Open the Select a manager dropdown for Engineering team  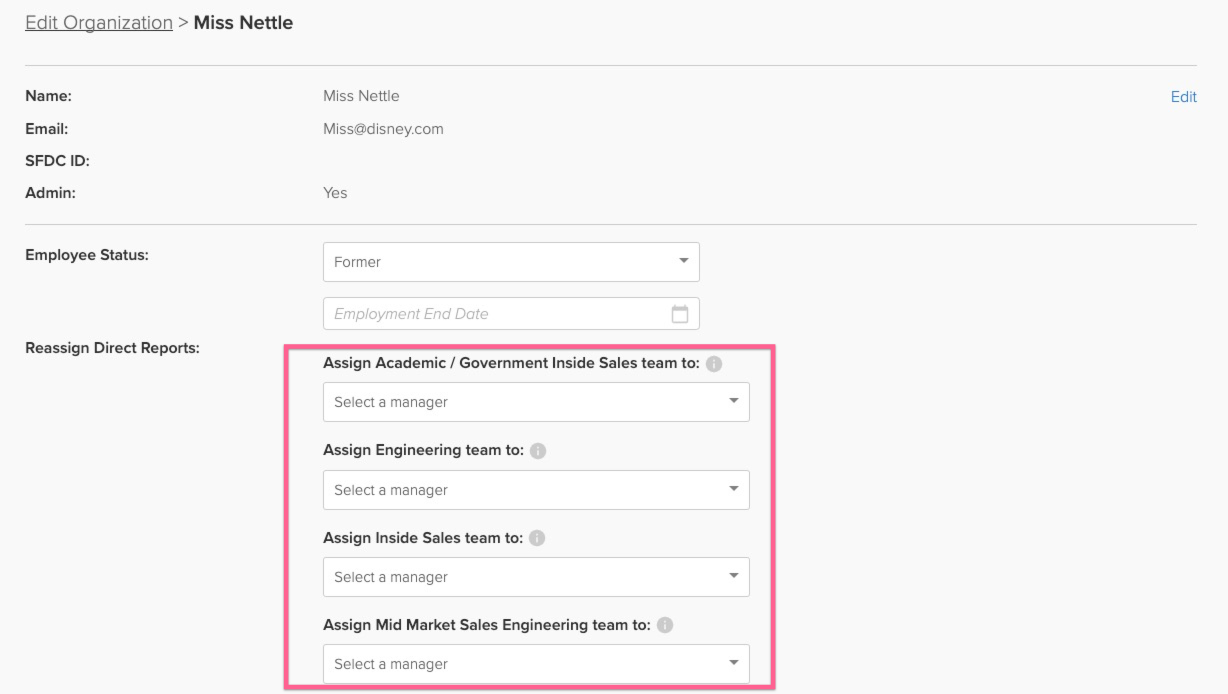(520, 490)
